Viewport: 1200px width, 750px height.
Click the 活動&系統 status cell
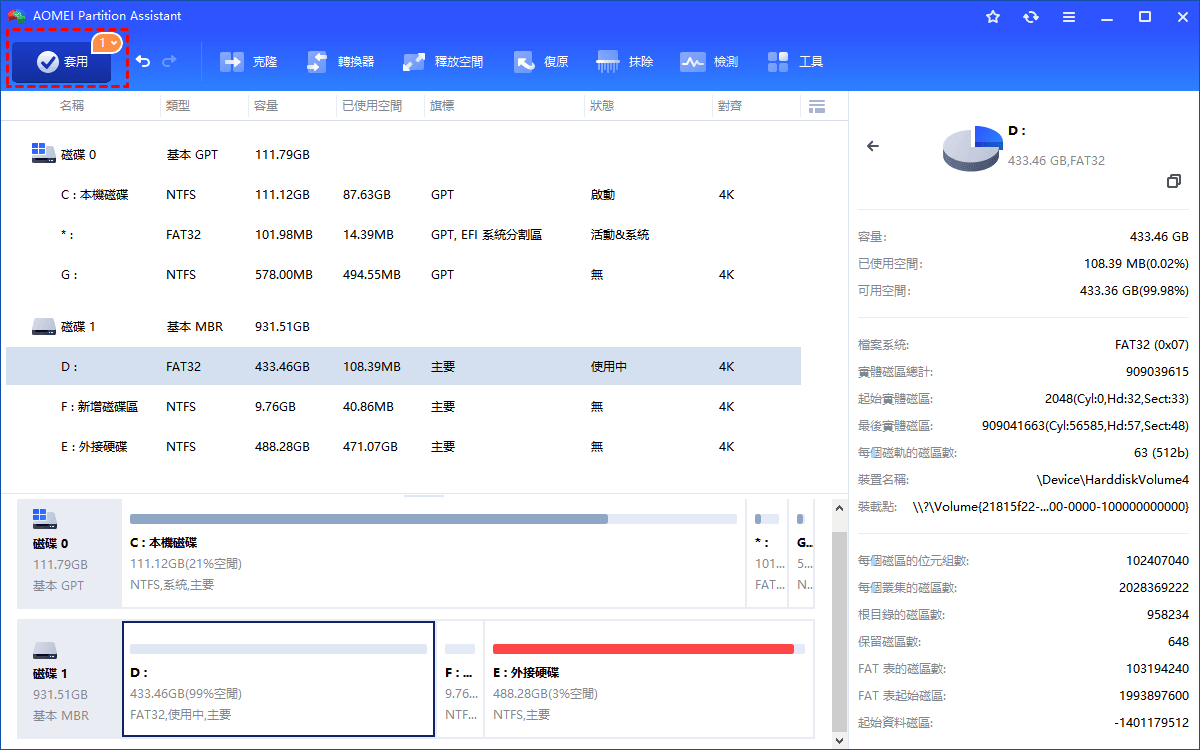(x=619, y=235)
